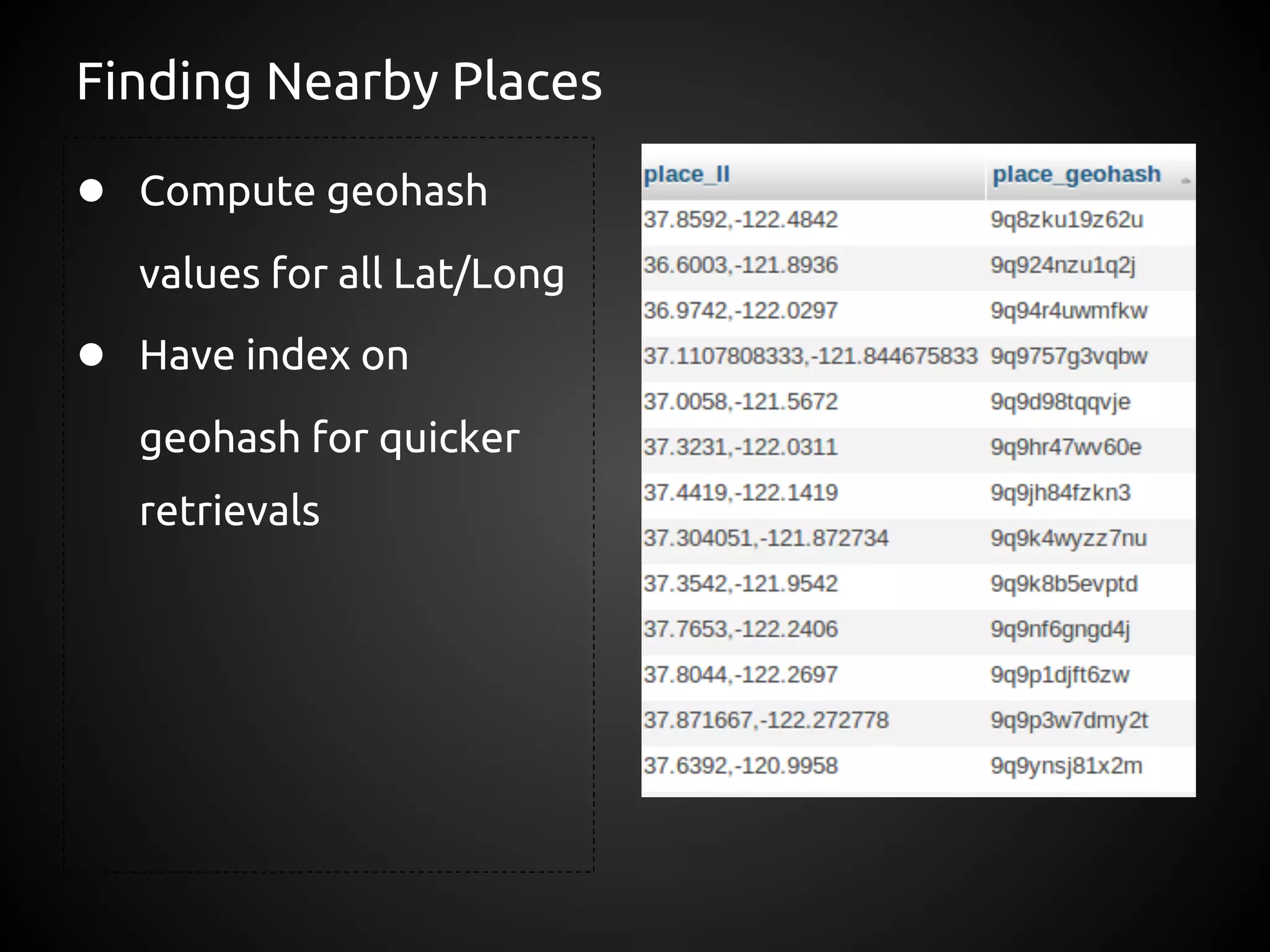This screenshot has width=1270, height=952.
Task: Select the geohash 9q9757g3vqbw
Action: 1069,357
